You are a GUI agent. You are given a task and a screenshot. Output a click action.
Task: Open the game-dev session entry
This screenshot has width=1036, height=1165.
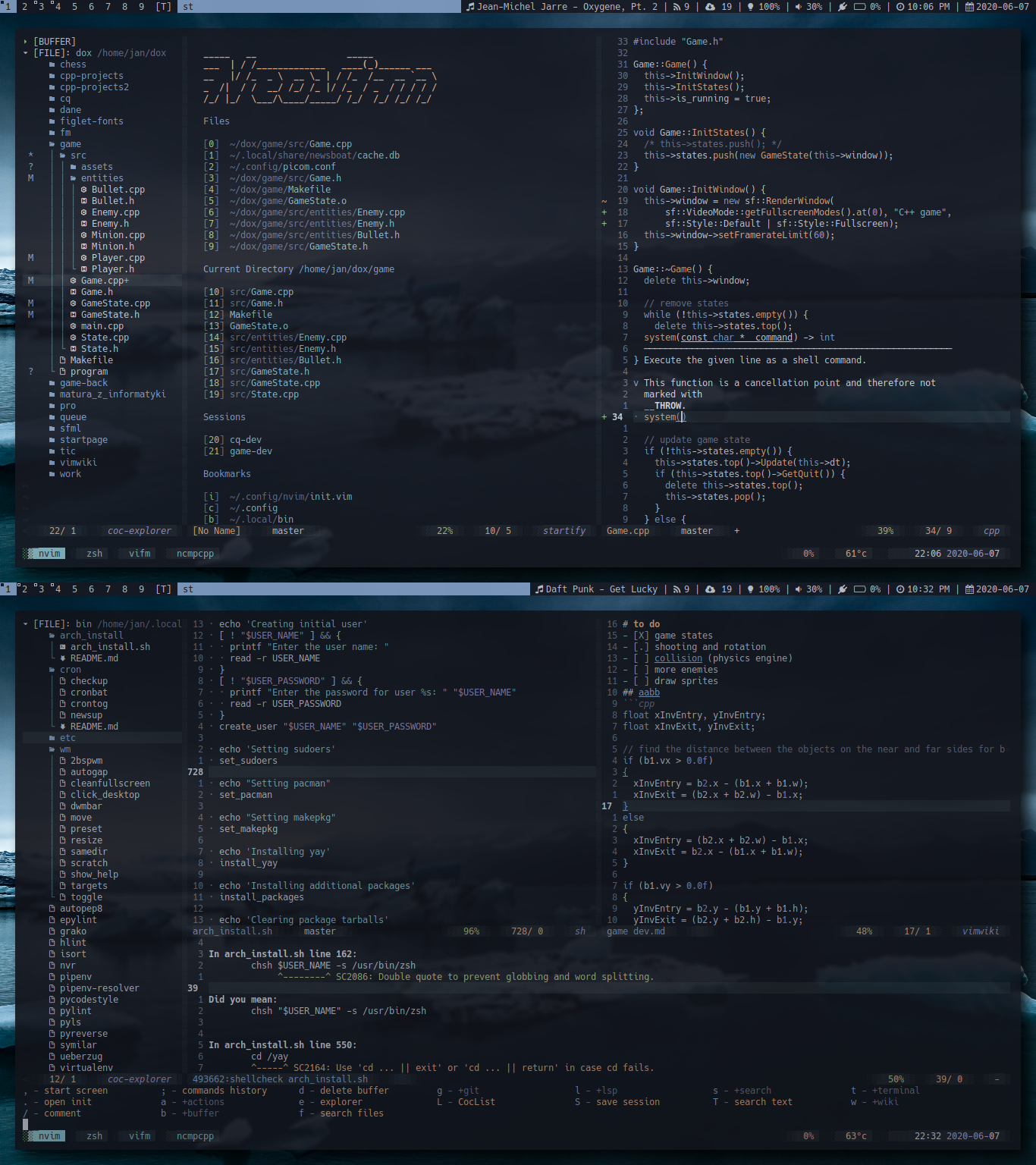(250, 451)
